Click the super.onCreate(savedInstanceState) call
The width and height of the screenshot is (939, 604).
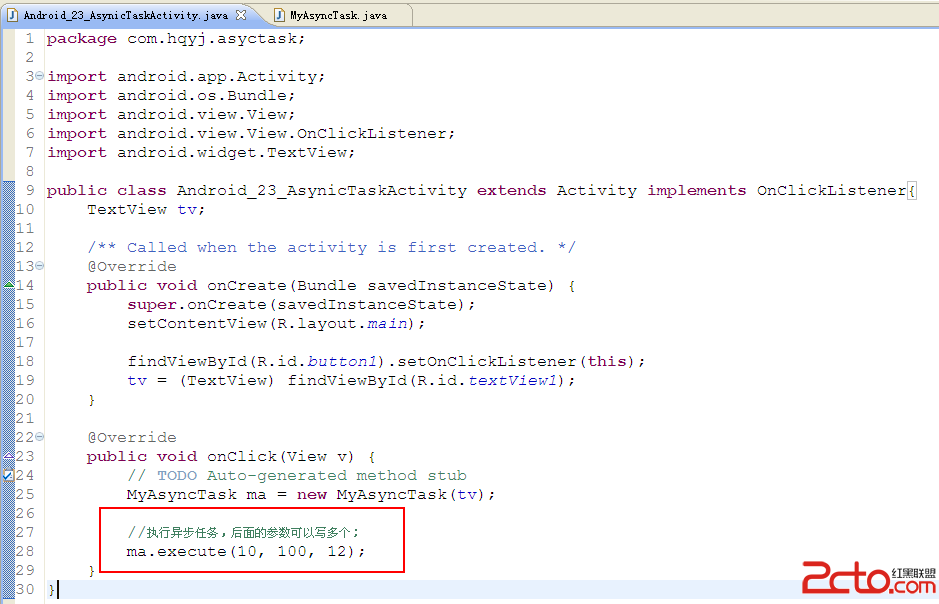[301, 305]
